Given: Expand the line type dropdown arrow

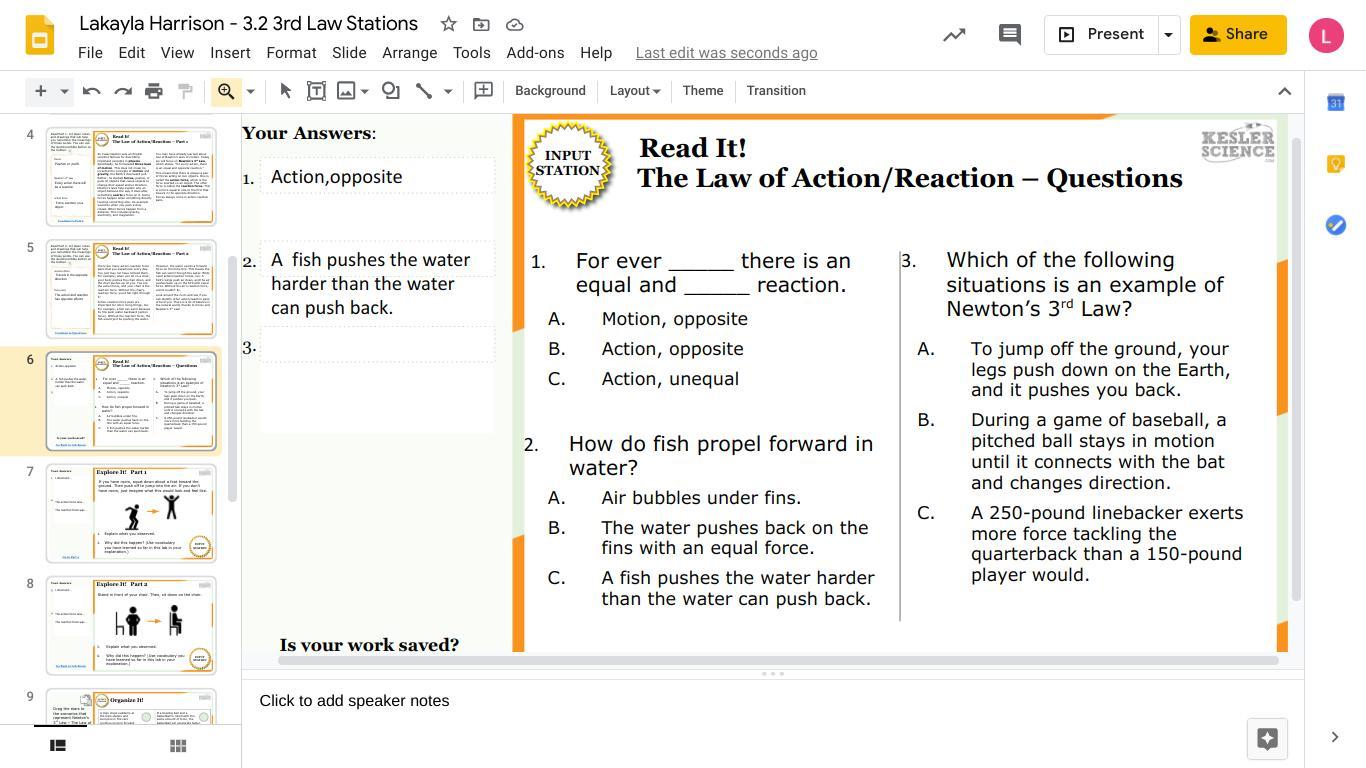Looking at the screenshot, I should tap(448, 91).
